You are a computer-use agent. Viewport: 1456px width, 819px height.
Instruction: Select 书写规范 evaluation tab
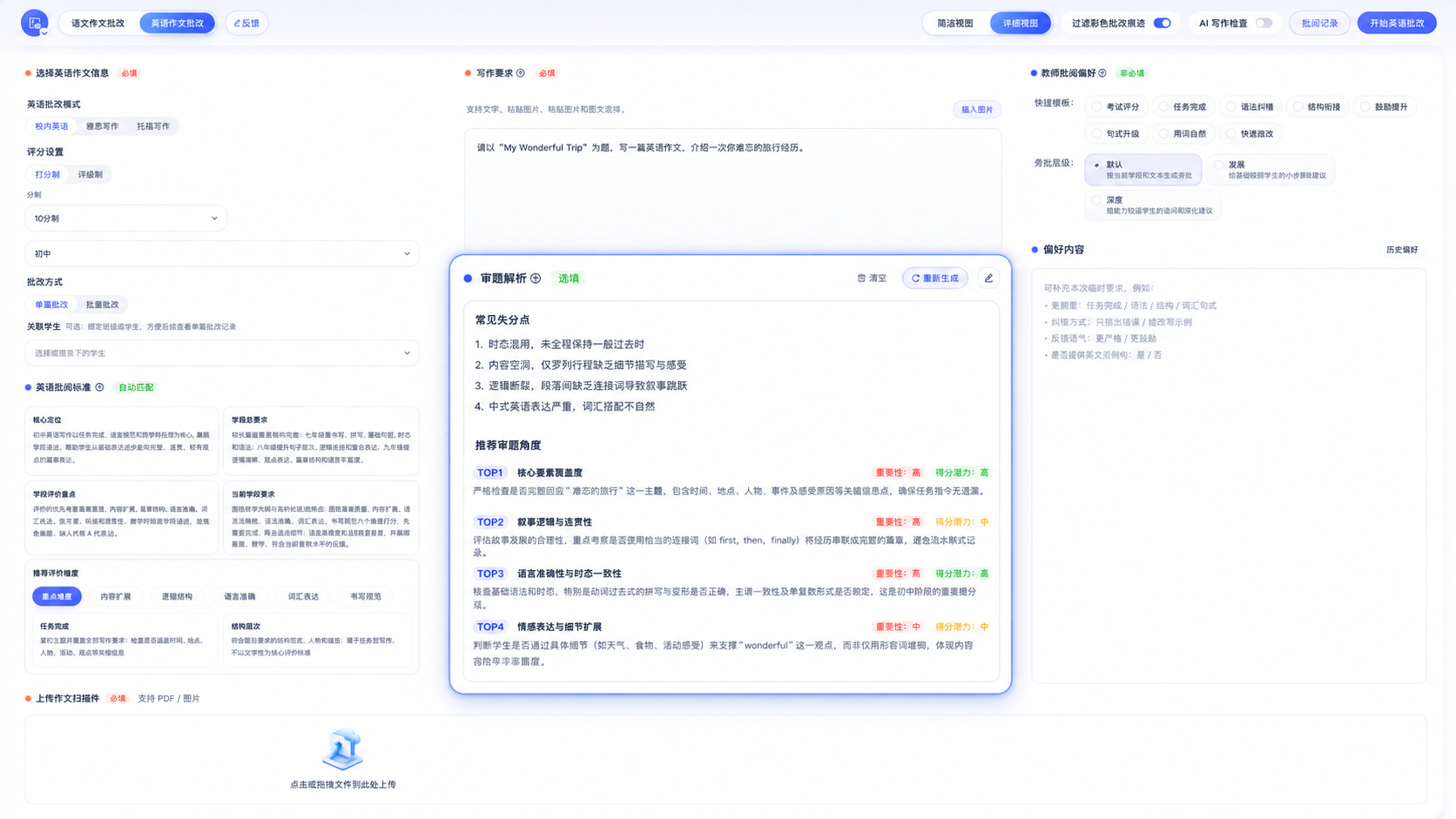coord(366,597)
